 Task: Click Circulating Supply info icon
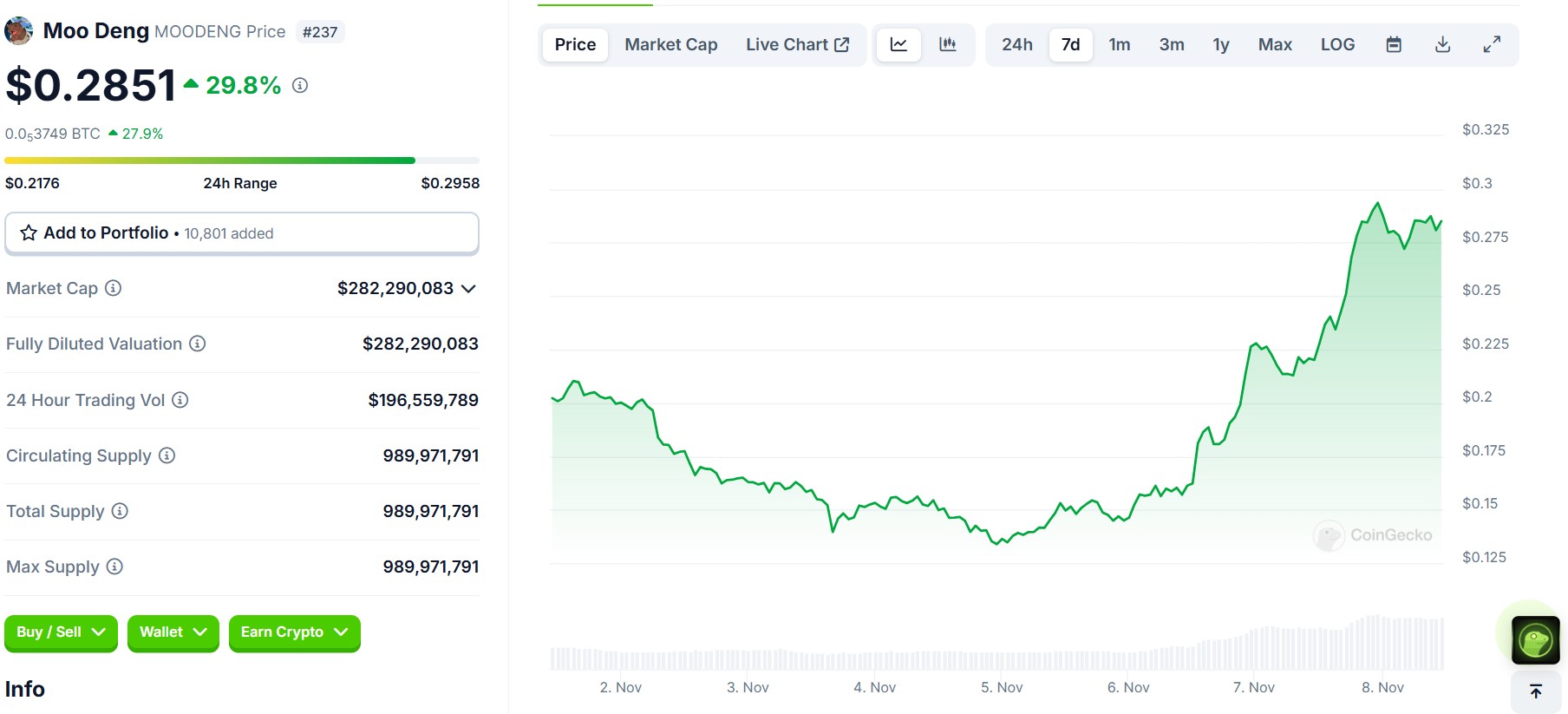tap(167, 455)
